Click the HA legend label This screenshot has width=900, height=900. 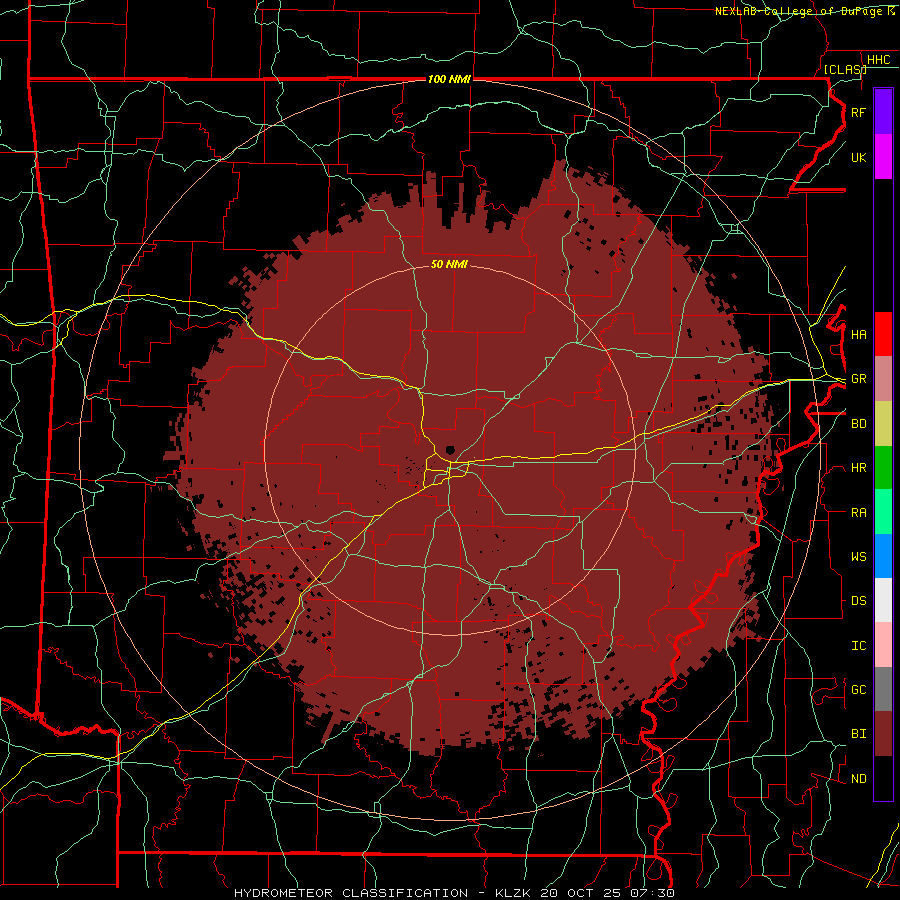[x=858, y=334]
